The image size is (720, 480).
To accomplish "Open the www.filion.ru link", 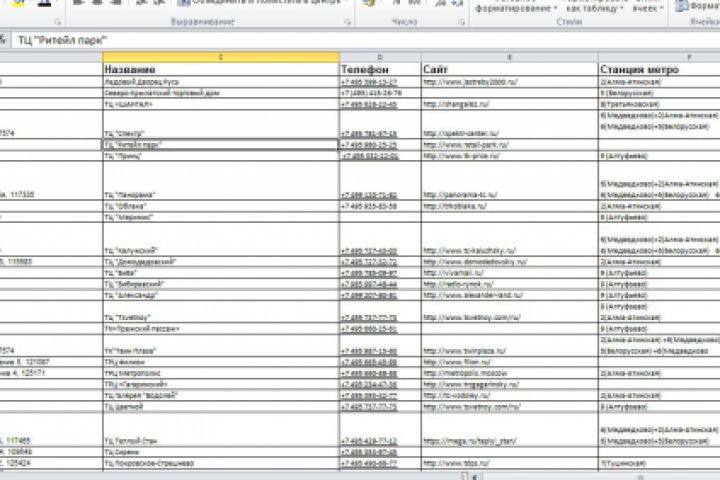I will (x=457, y=362).
